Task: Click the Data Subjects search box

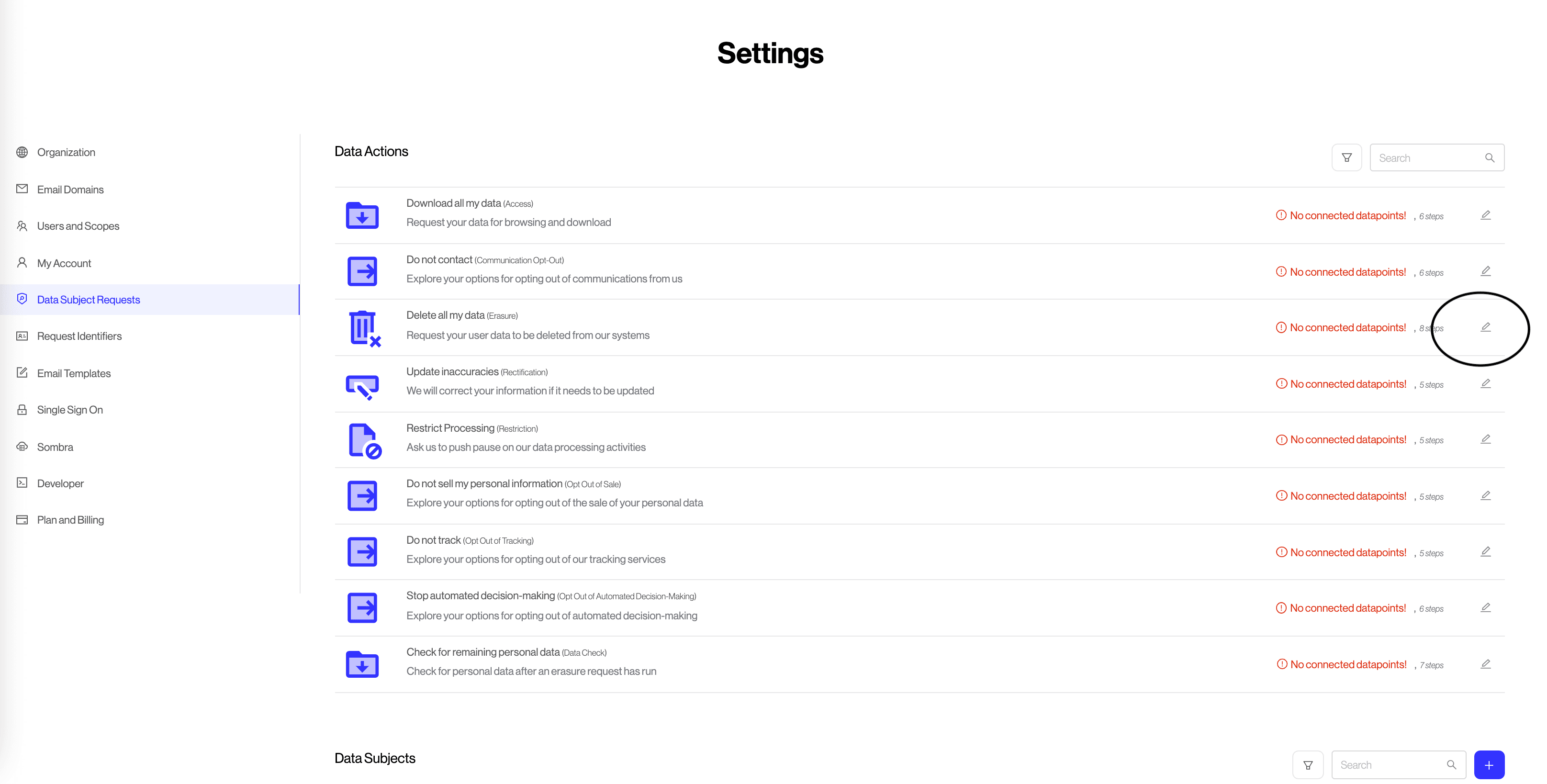Action: pos(1391,765)
